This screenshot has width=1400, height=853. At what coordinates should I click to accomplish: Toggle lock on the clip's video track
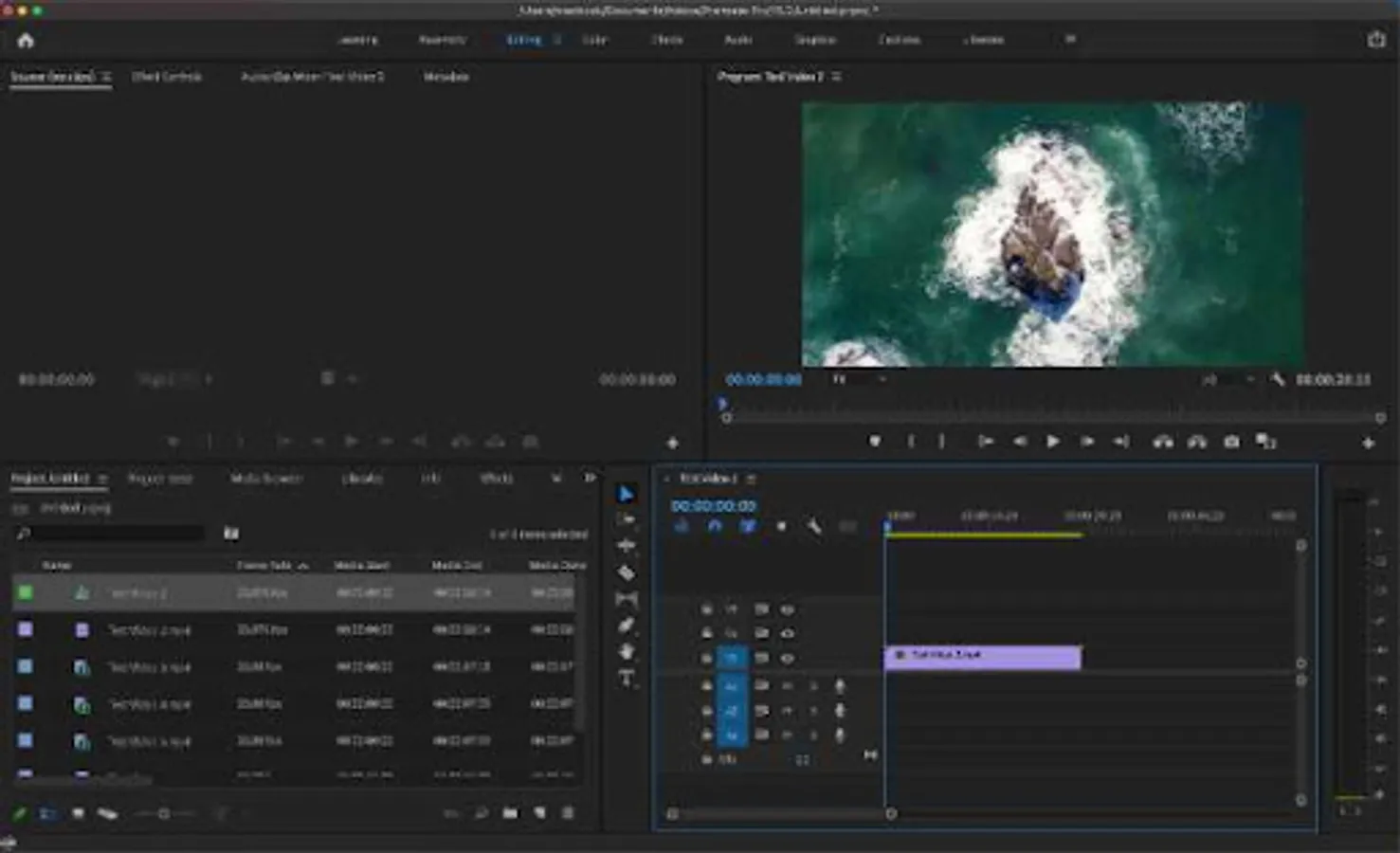point(706,658)
